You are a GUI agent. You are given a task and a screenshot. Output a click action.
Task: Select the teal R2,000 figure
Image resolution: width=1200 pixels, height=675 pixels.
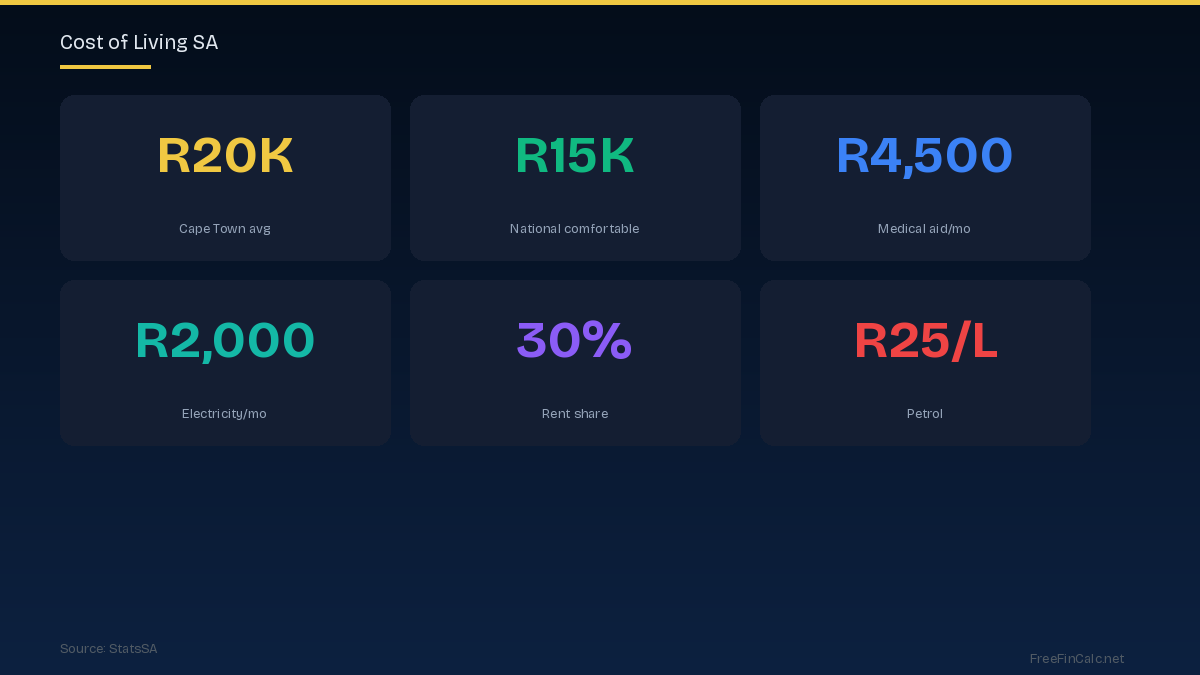pos(225,341)
